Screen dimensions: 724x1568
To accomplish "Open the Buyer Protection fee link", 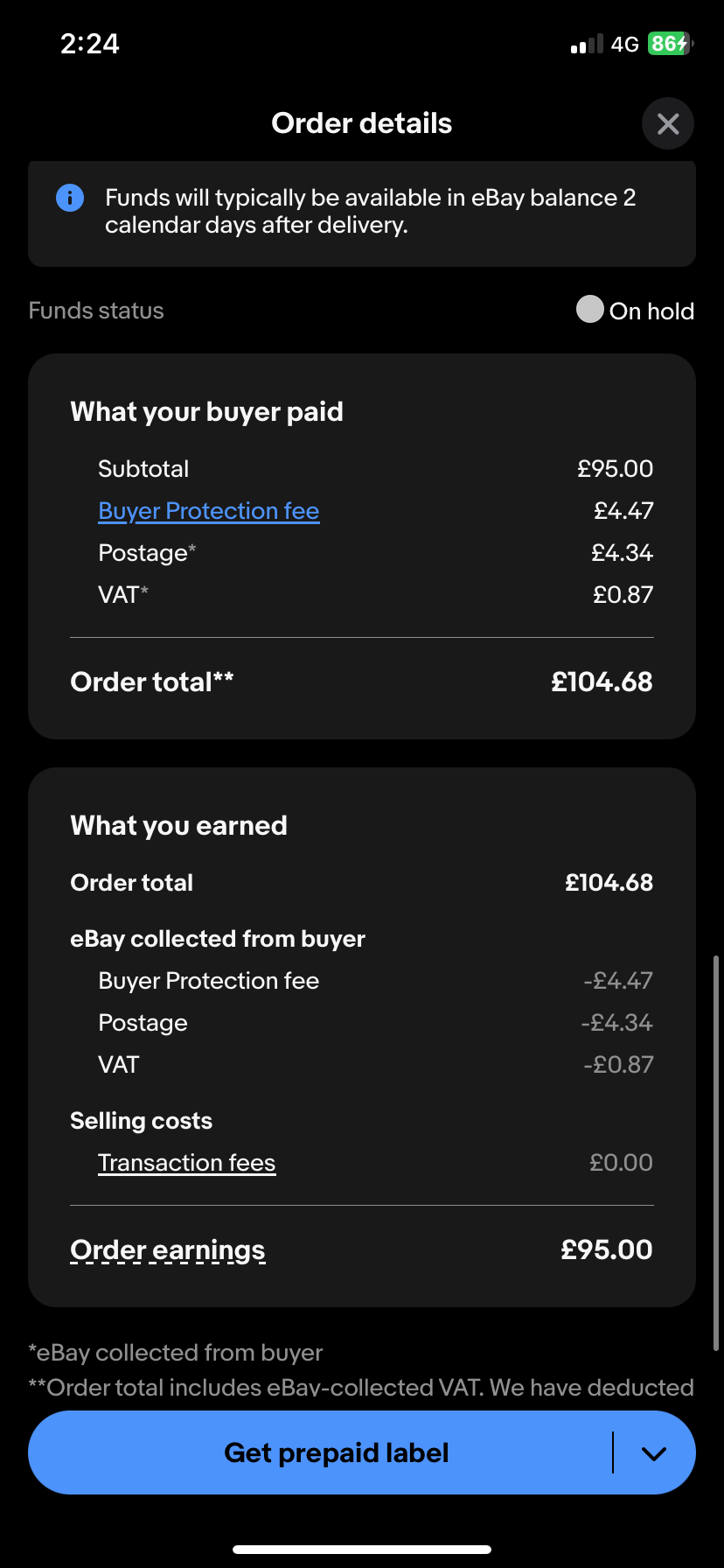I will 208,511.
